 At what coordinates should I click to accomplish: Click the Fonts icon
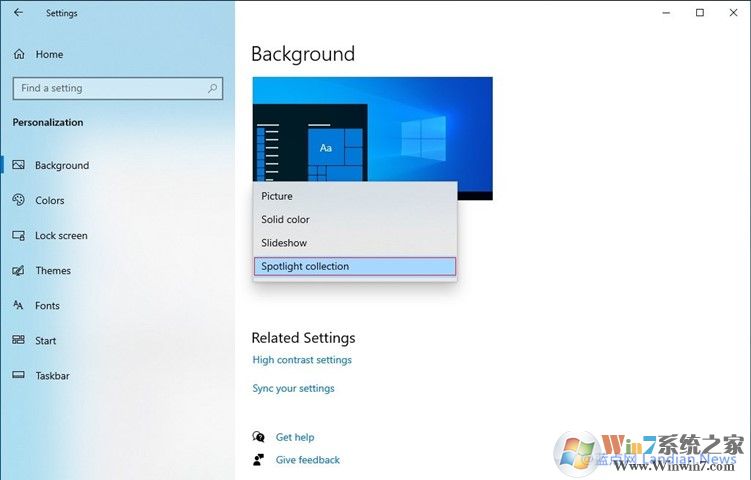pyautogui.click(x=18, y=306)
